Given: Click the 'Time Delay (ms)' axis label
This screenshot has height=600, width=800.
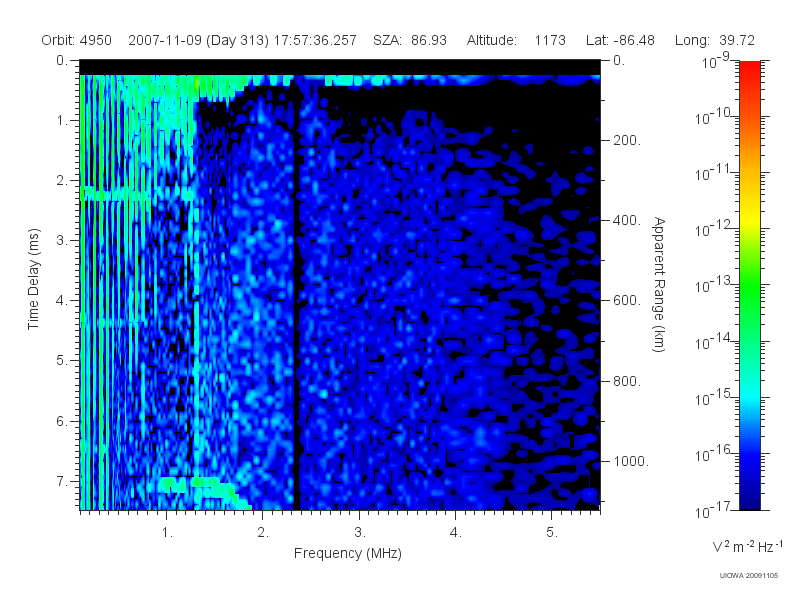Looking at the screenshot, I should (x=33, y=279).
